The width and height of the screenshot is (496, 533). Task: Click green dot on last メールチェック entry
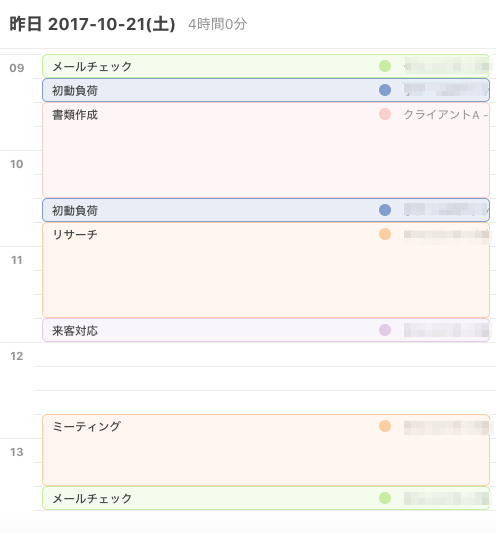[x=385, y=498]
